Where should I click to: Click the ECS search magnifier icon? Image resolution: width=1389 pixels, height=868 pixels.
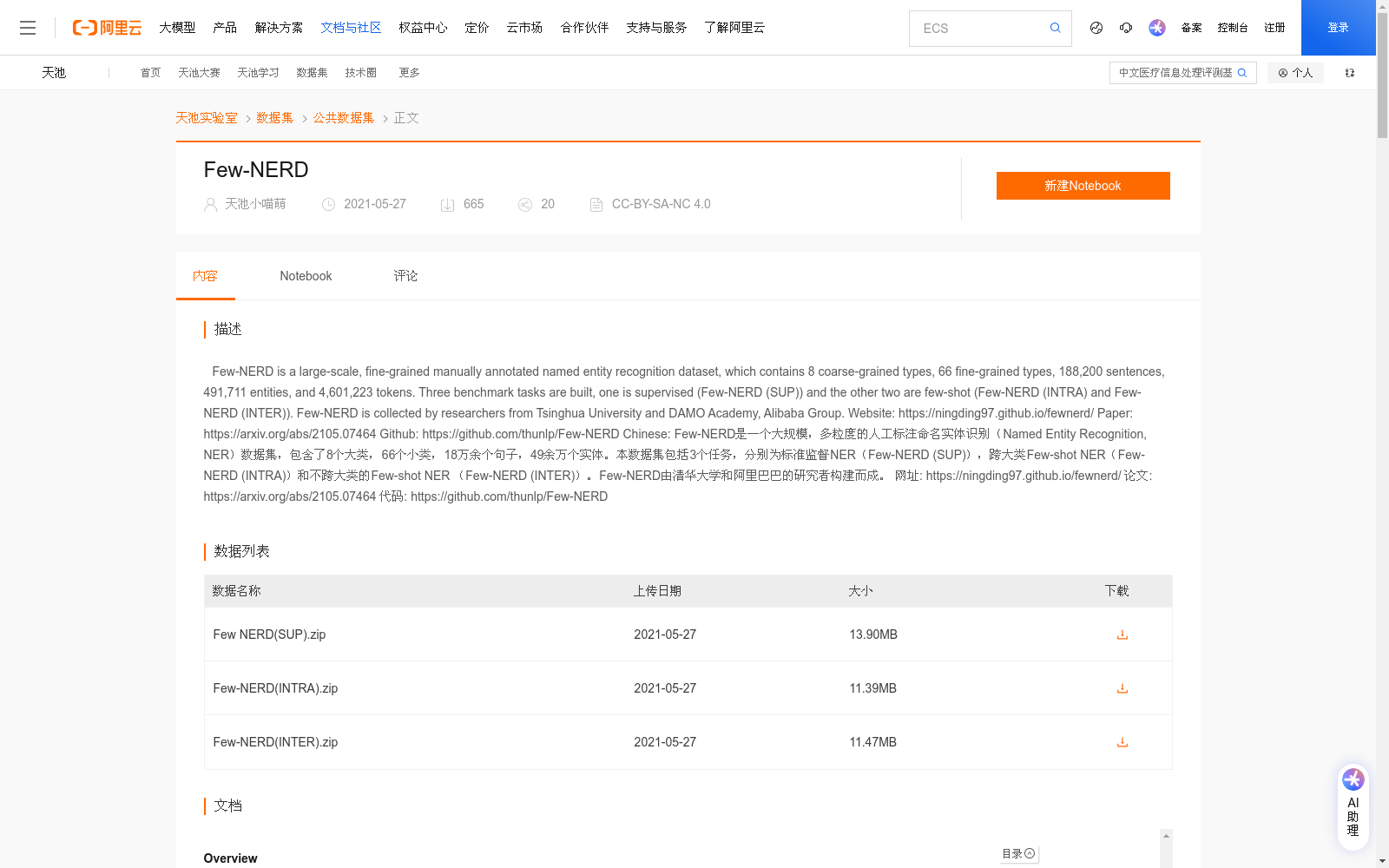coord(1055,28)
